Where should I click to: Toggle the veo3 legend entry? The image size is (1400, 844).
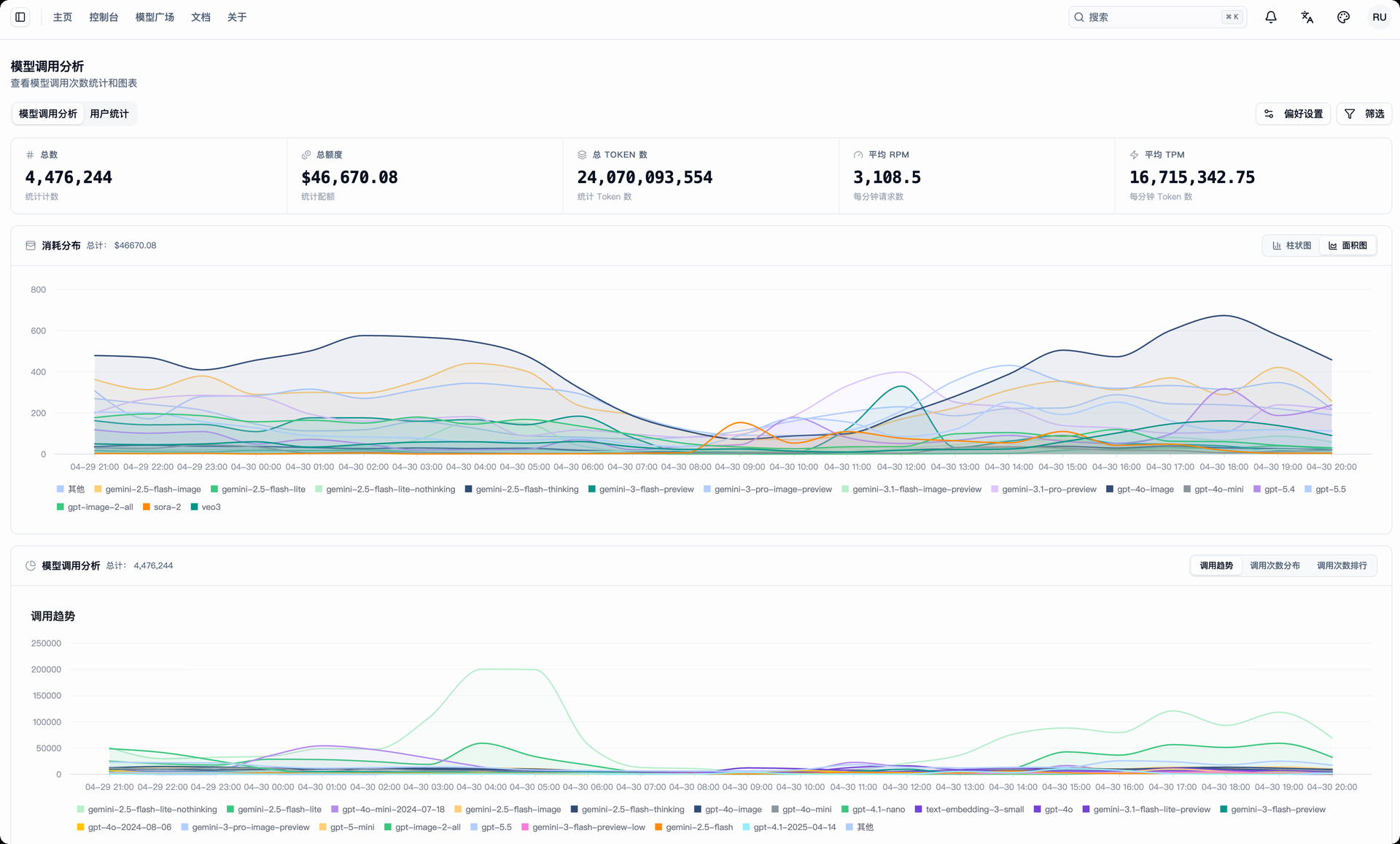point(206,507)
